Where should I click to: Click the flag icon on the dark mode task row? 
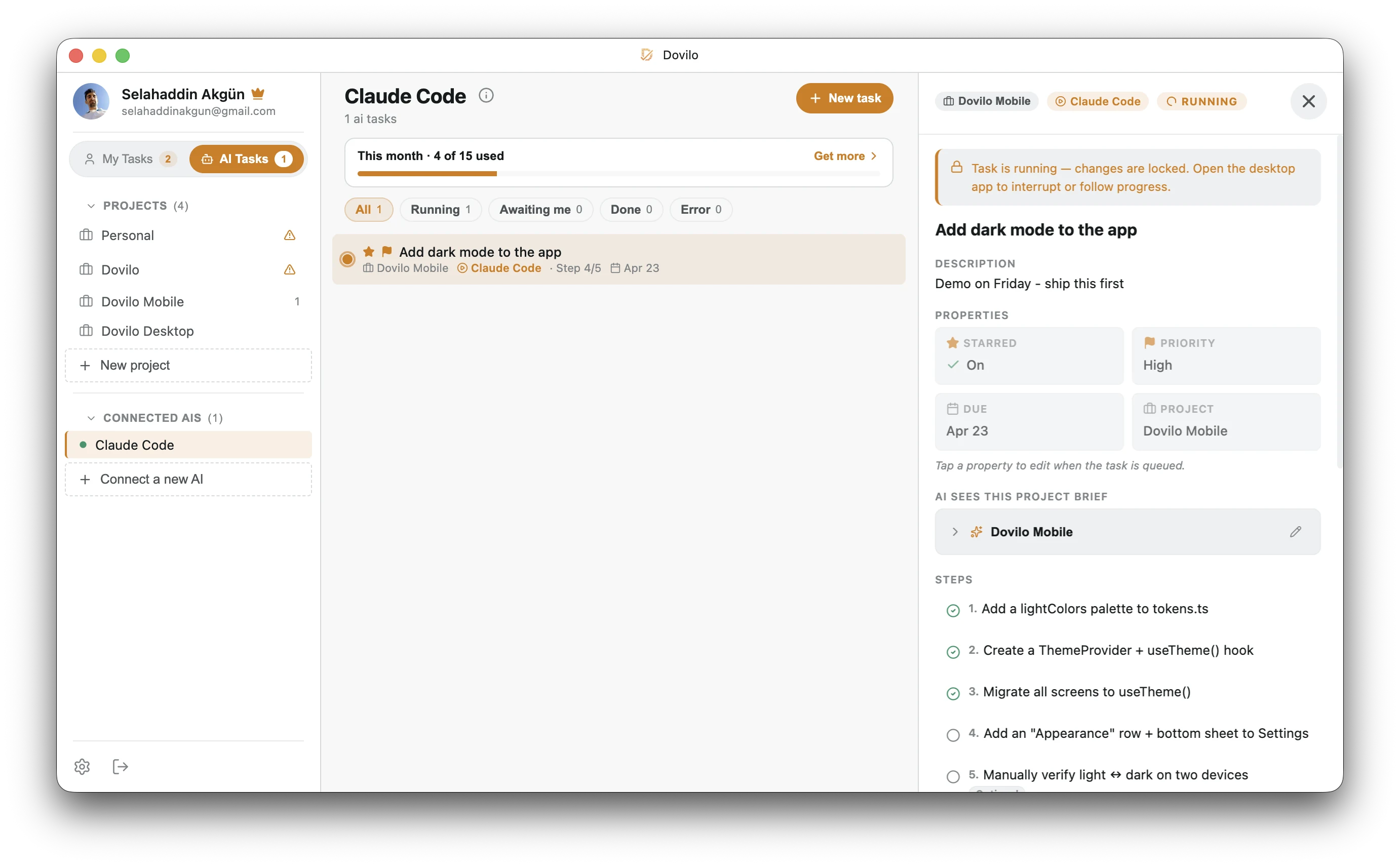tap(387, 251)
